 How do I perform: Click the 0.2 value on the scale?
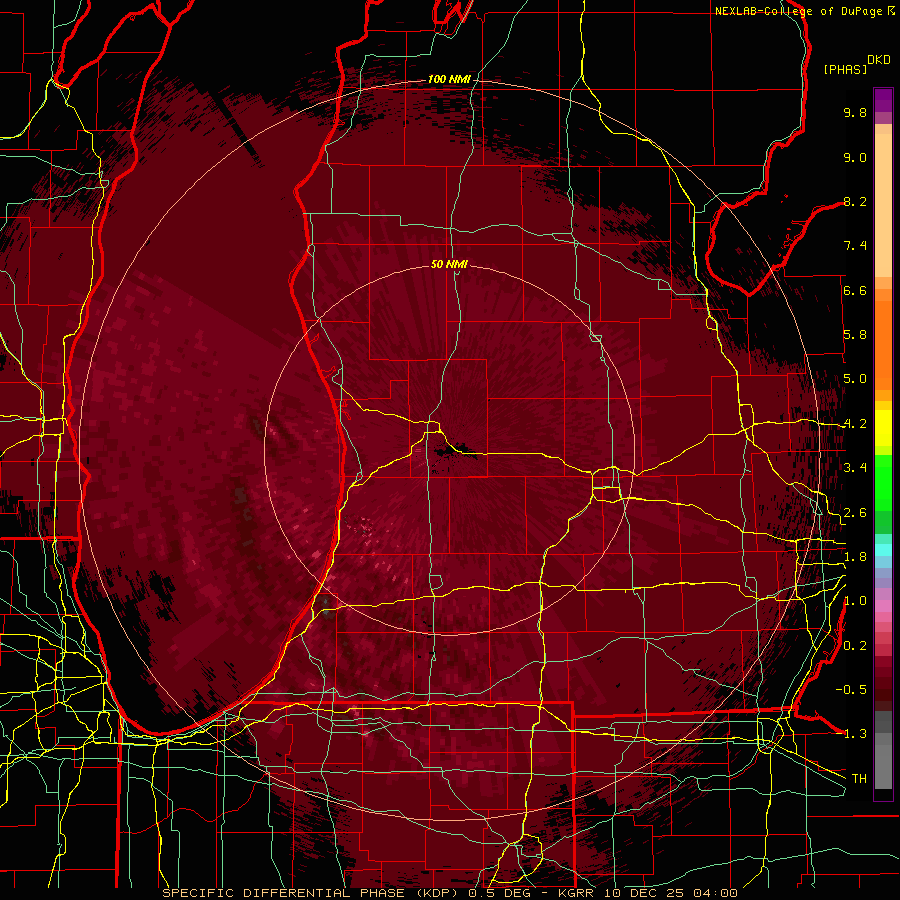[x=855, y=646]
